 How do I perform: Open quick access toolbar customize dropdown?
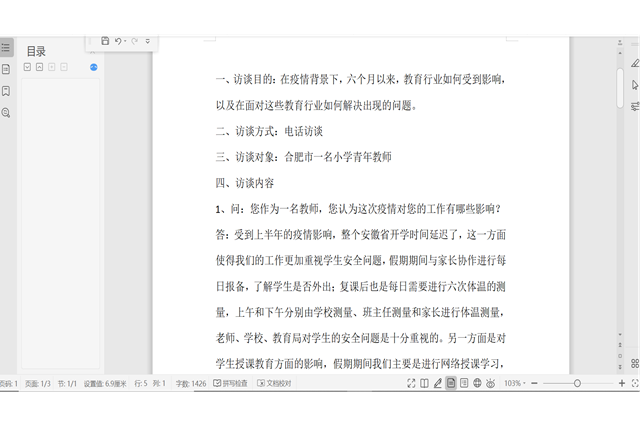148,41
